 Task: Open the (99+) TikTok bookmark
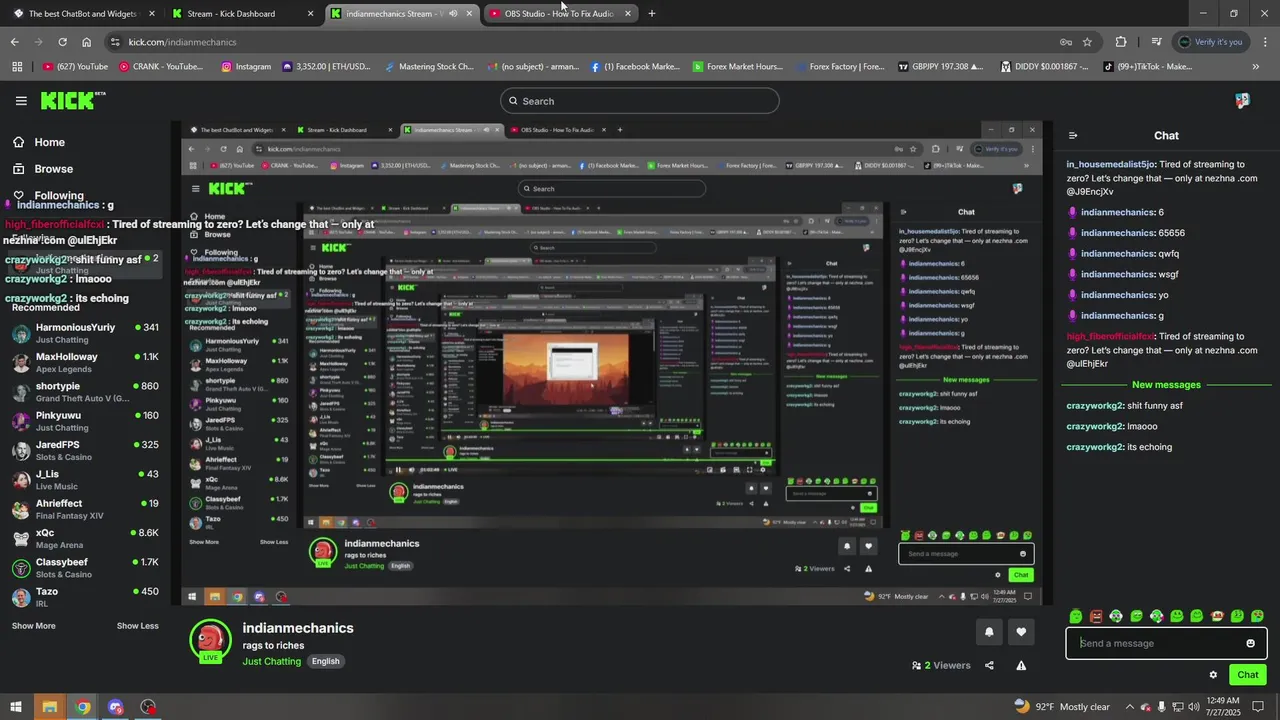pyautogui.click(x=1148, y=67)
